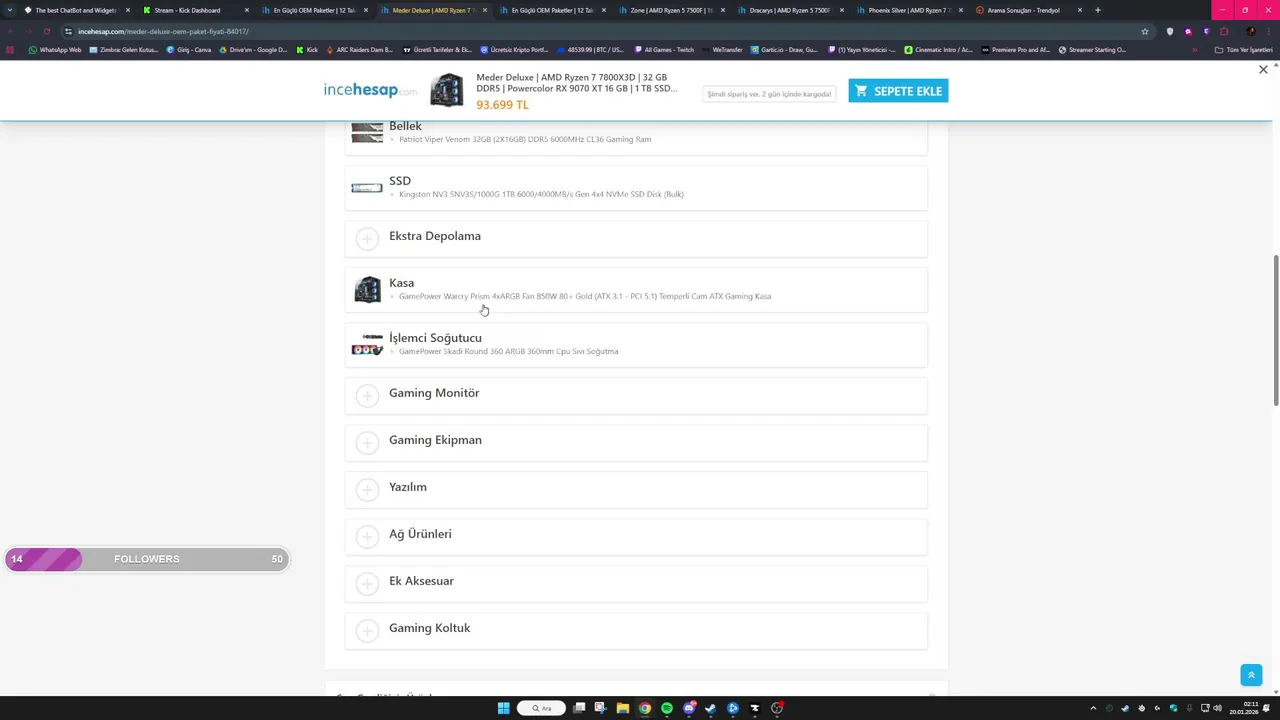The height and width of the screenshot is (720, 1280).
Task: Switch to Dracarys AMD Ryzen 5 7500F tab
Action: coord(790,10)
